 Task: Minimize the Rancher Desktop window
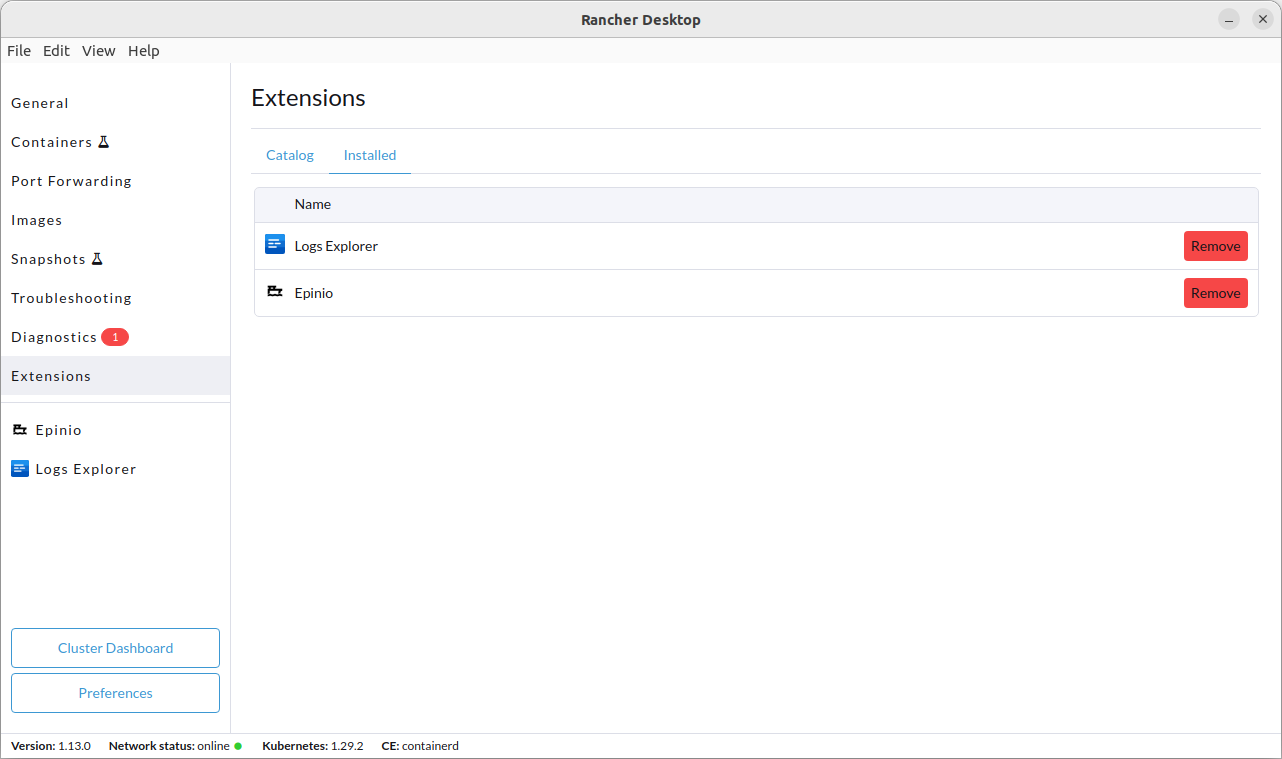[x=1229, y=20]
